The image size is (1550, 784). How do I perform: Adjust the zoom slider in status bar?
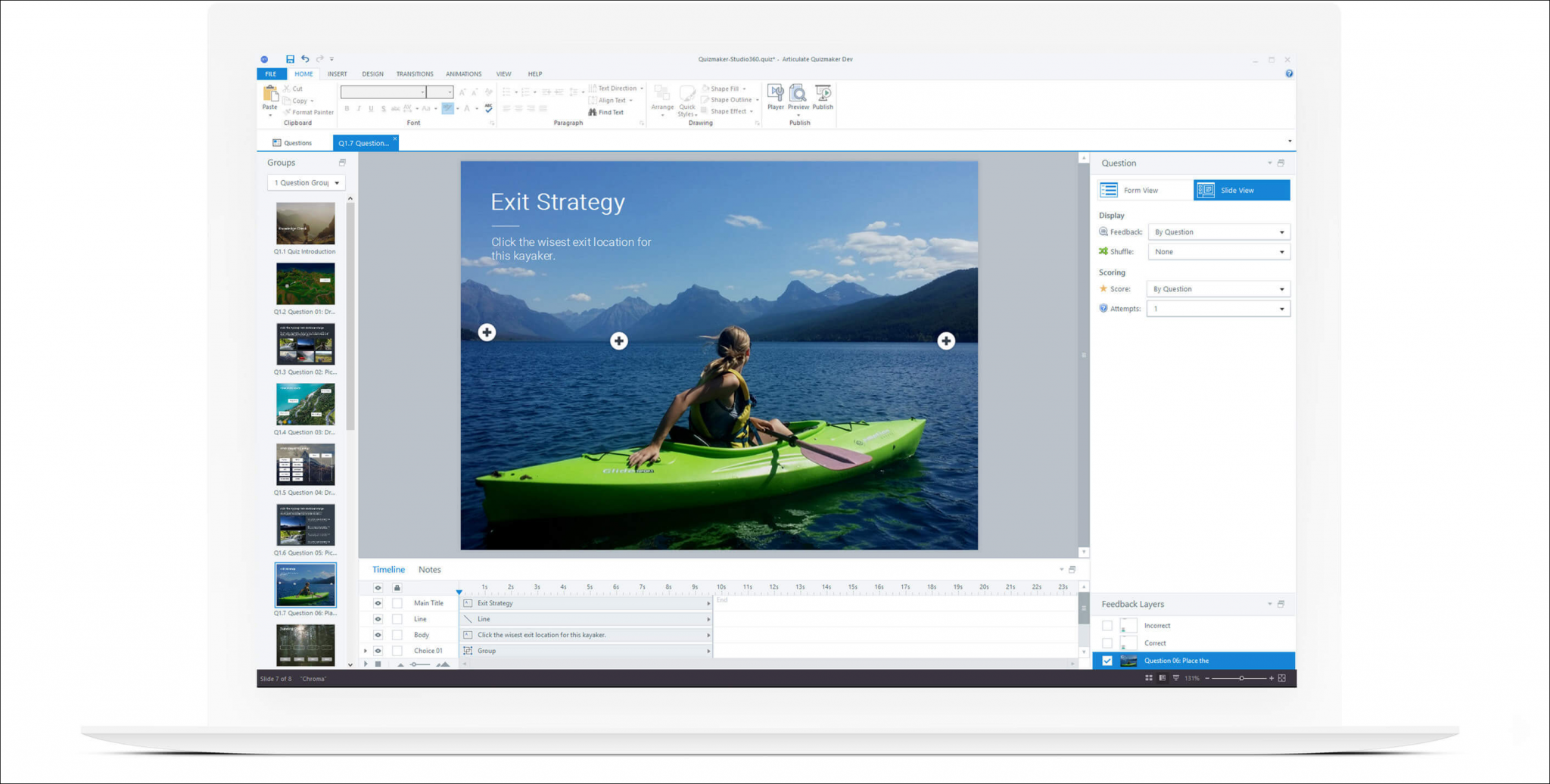click(x=1241, y=678)
